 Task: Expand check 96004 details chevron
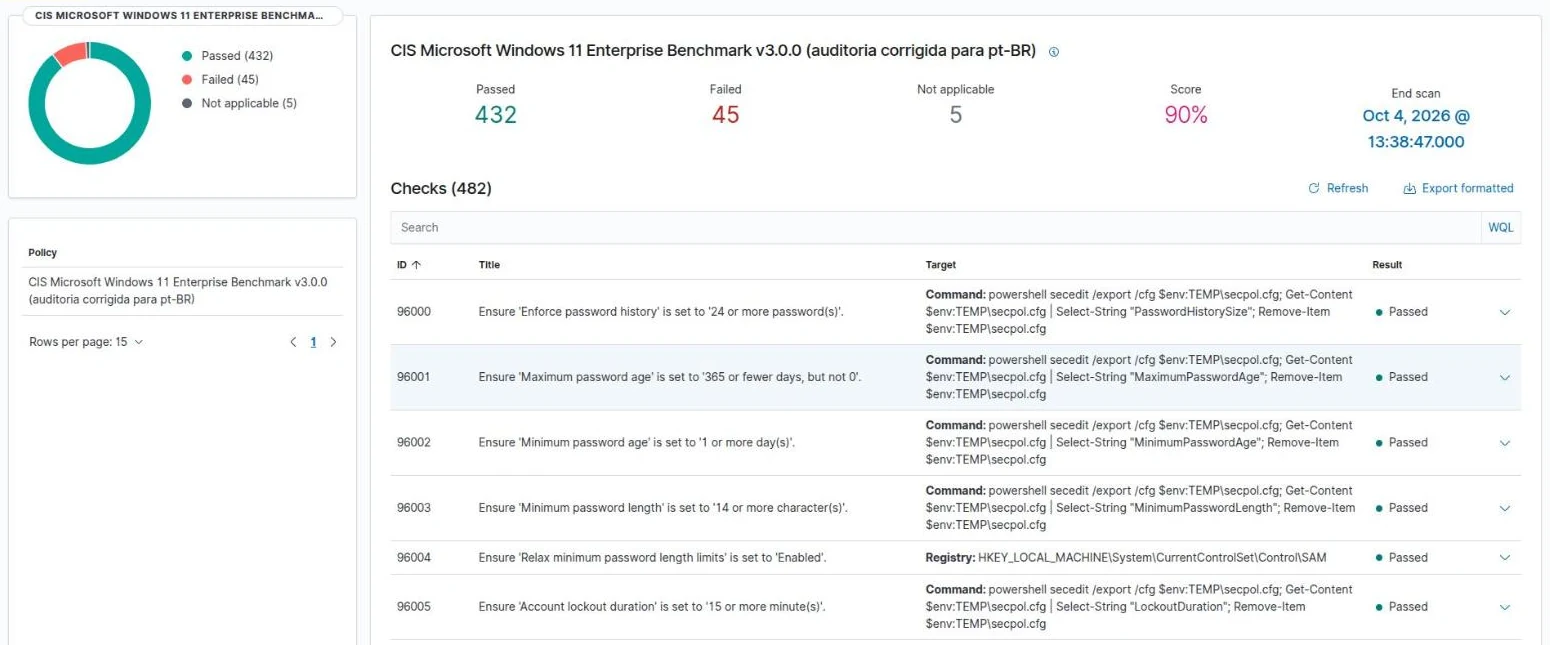click(1505, 557)
